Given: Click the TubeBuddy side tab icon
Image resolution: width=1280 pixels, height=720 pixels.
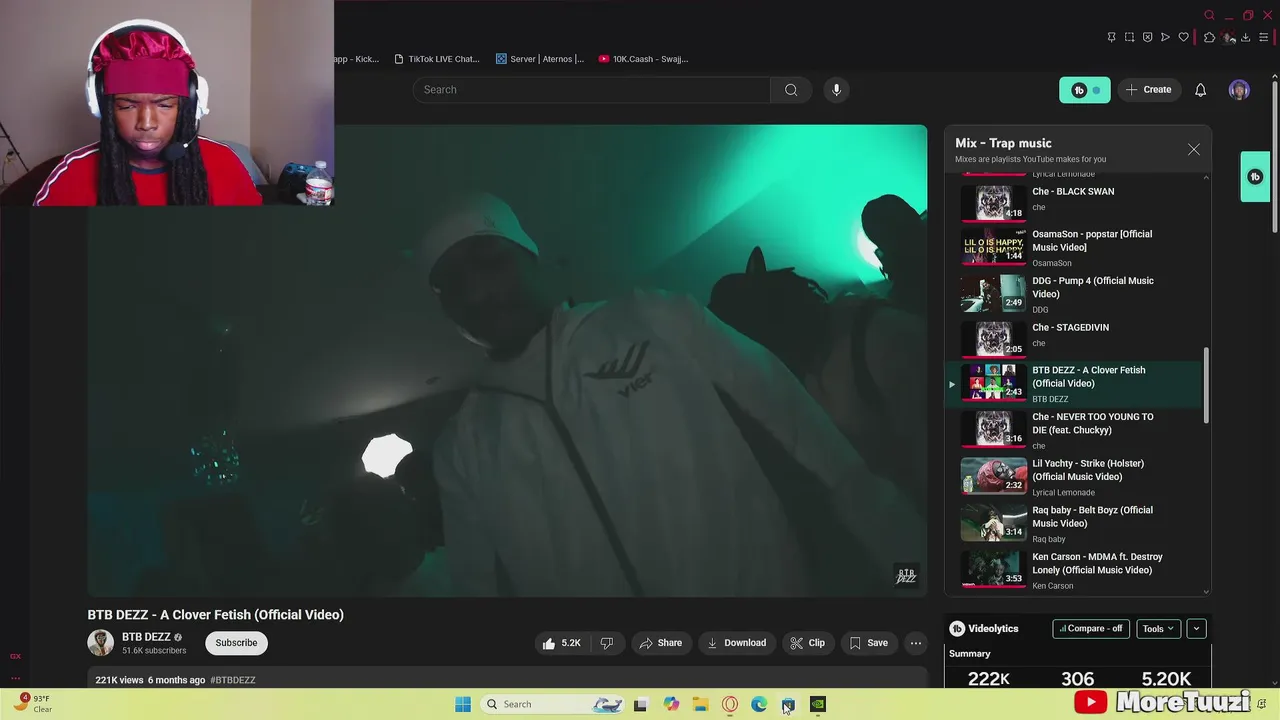Looking at the screenshot, I should pos(1255,177).
